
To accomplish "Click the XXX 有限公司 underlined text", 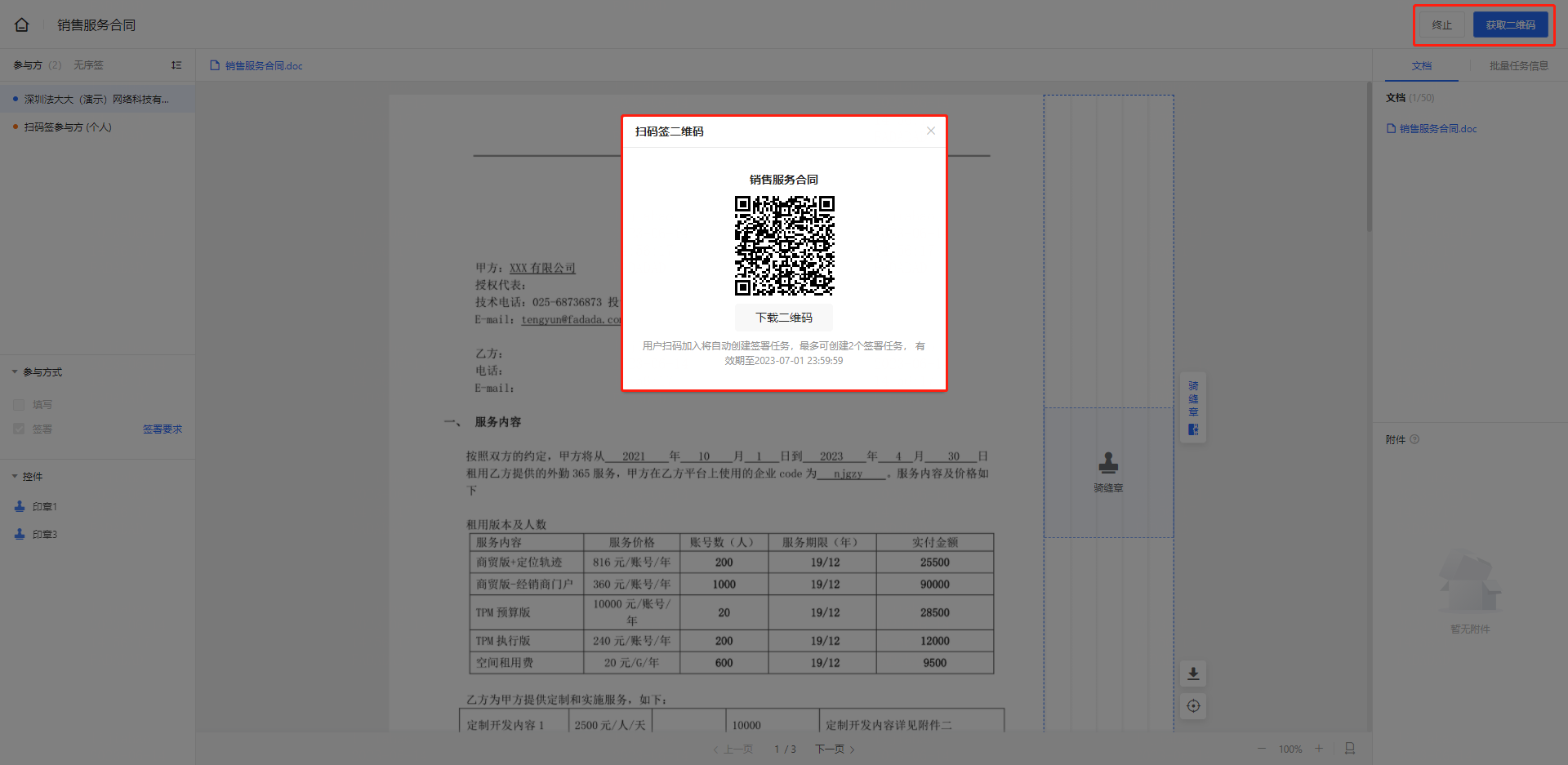I will pyautogui.click(x=542, y=268).
